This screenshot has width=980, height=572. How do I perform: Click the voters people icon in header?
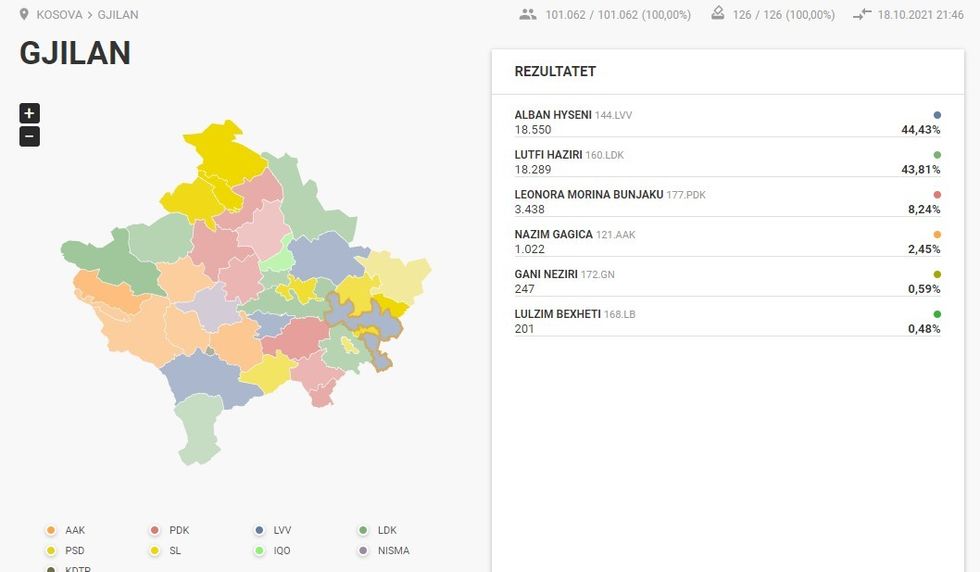pos(527,15)
